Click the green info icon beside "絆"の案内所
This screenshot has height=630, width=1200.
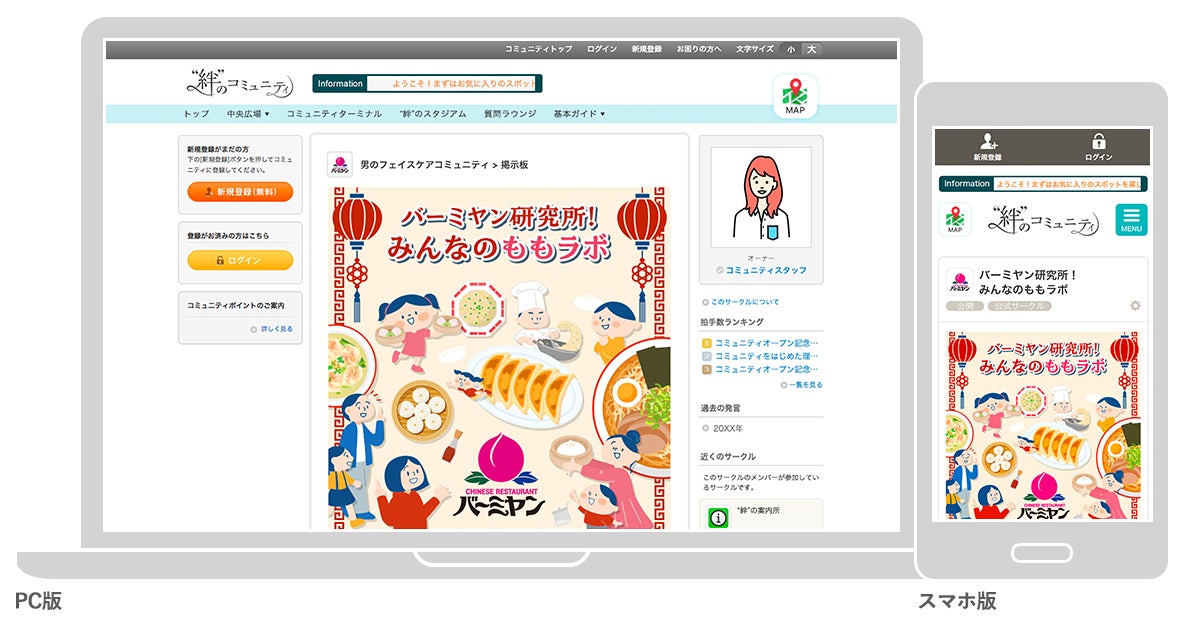click(x=718, y=518)
